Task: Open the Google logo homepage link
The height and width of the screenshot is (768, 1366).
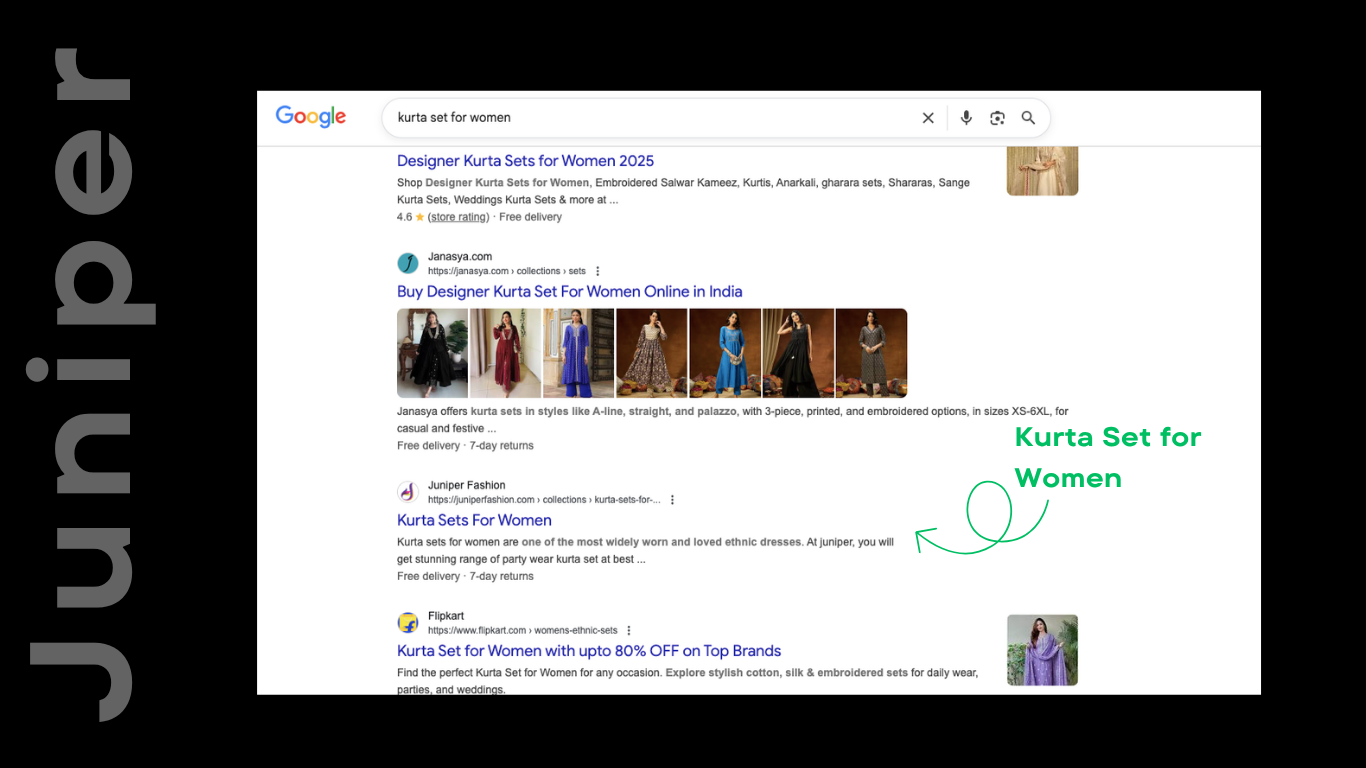Action: coord(311,117)
